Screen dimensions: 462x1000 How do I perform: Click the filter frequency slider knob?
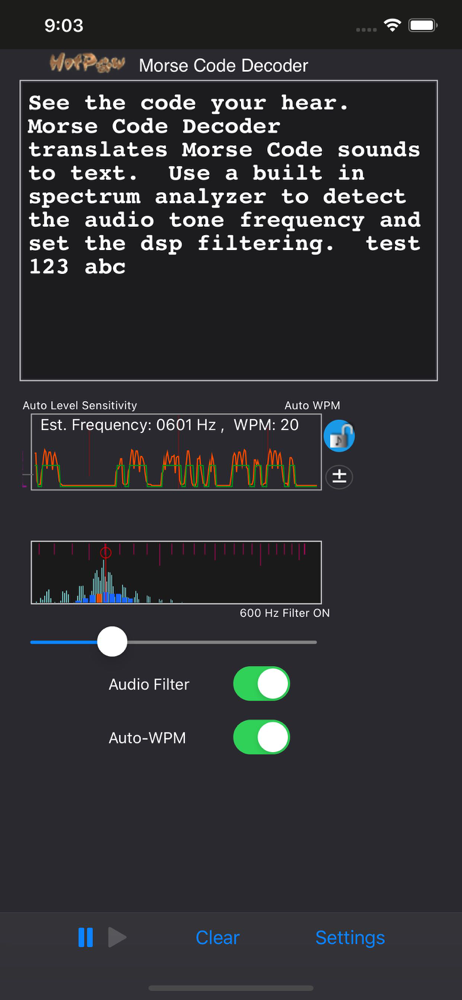pyautogui.click(x=112, y=642)
